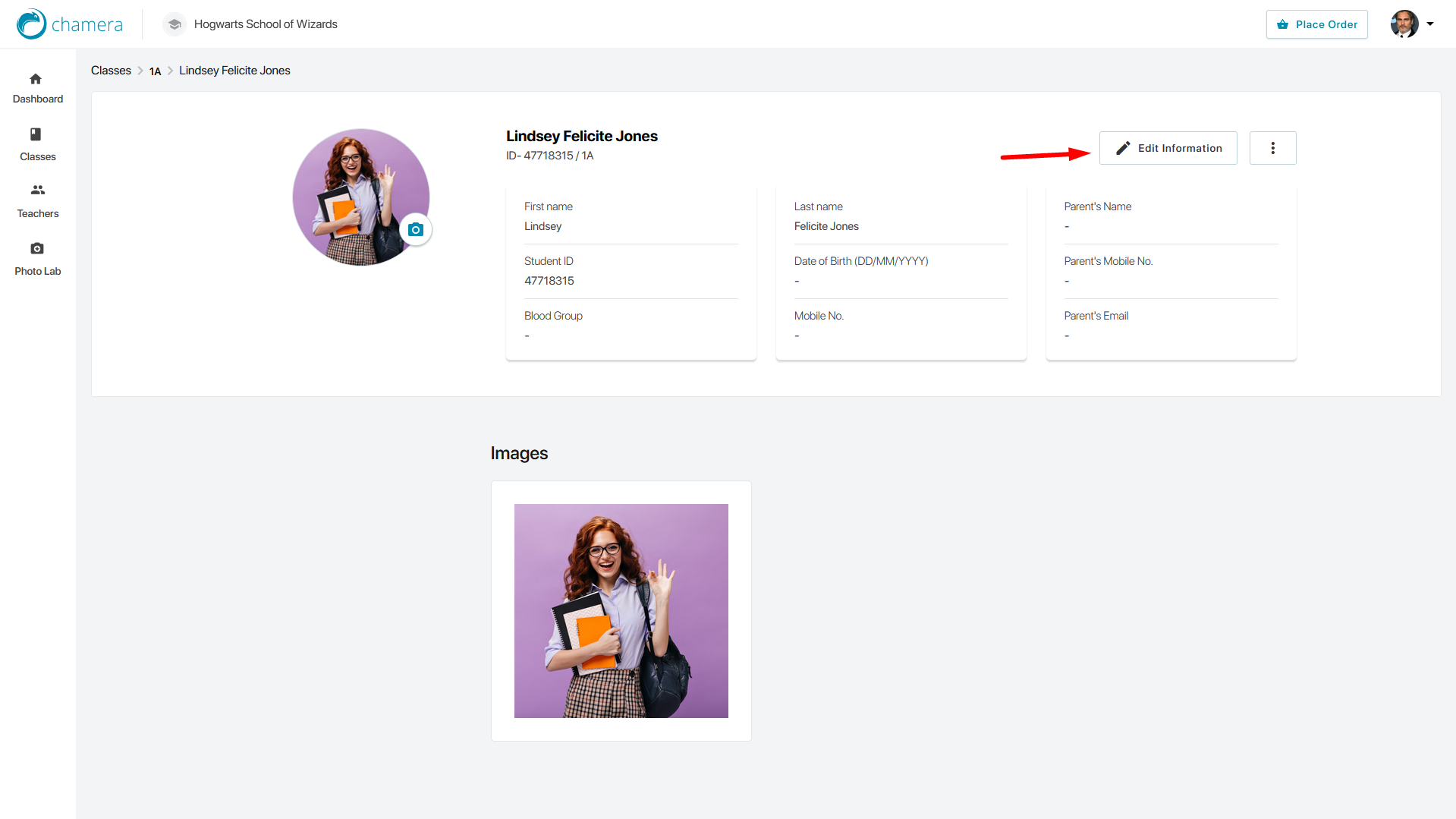Expand the account dropdown arrow
Image resolution: width=1456 pixels, height=819 pixels.
[x=1430, y=24]
